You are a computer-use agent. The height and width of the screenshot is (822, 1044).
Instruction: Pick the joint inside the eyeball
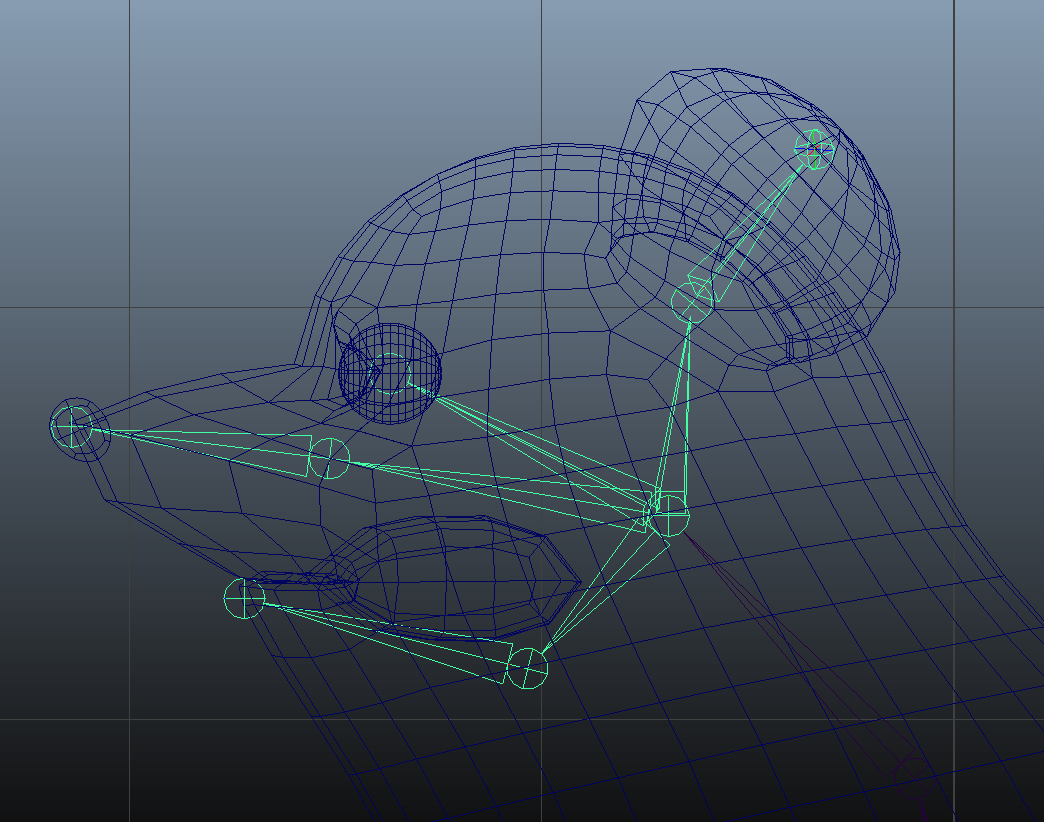pyautogui.click(x=392, y=372)
